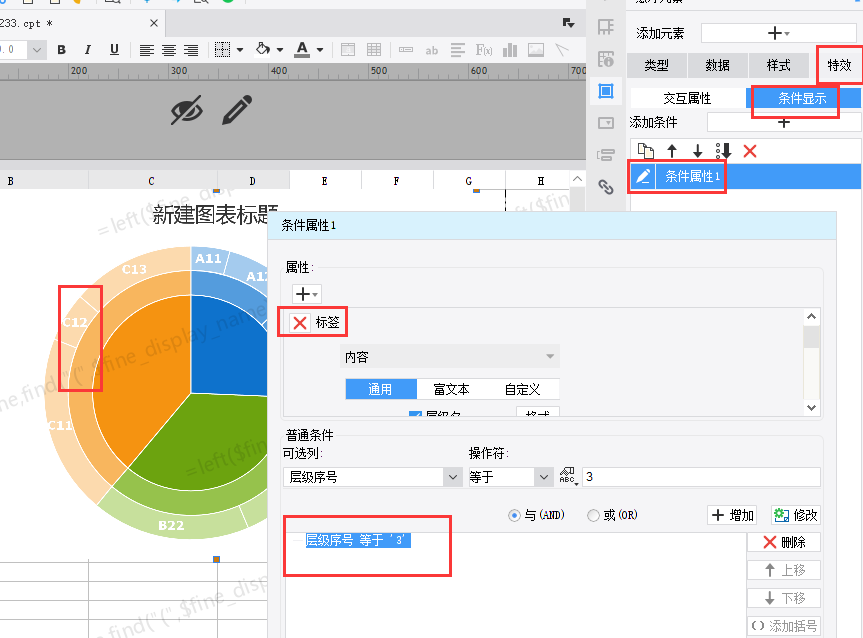The height and width of the screenshot is (638, 863).
Task: Close the 233.cpt tab
Action: (x=154, y=23)
